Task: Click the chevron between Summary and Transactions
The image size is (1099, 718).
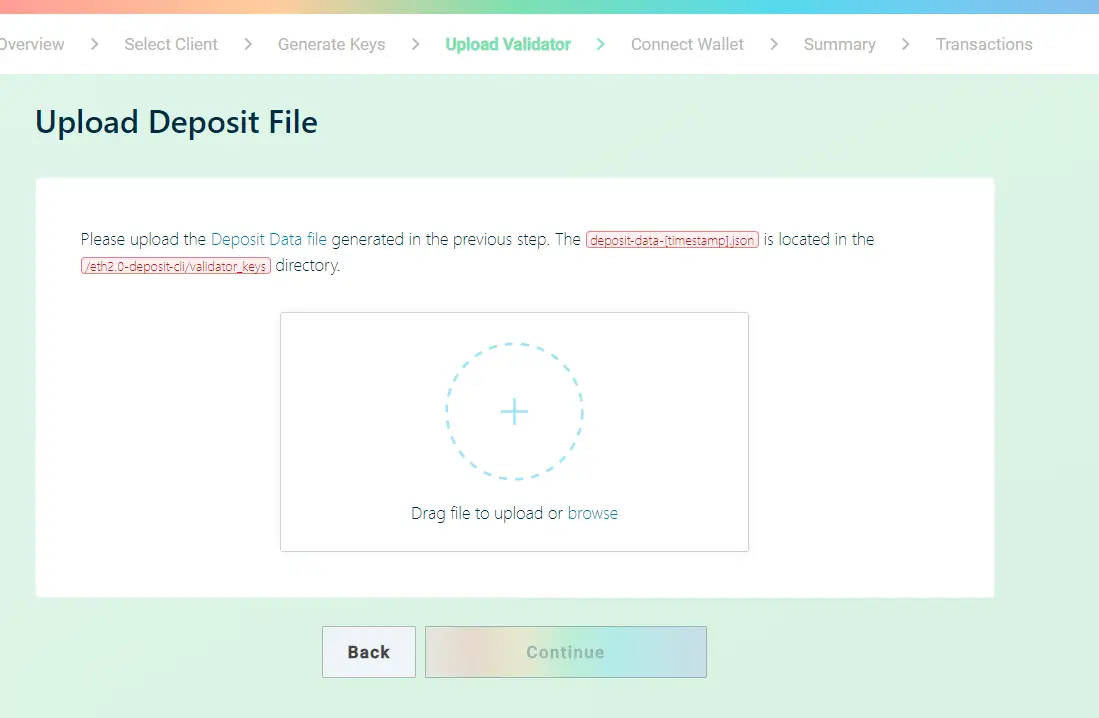Action: click(x=905, y=44)
